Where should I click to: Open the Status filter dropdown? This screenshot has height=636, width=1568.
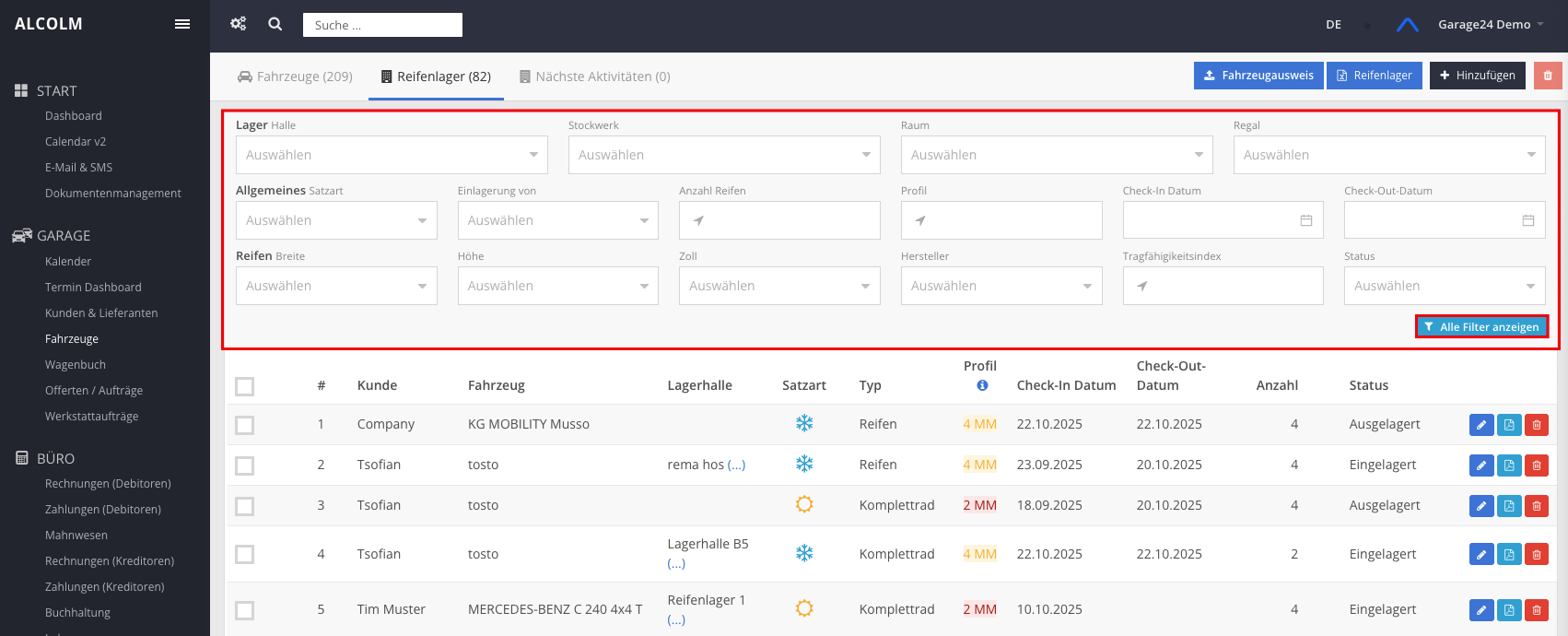[1444, 286]
